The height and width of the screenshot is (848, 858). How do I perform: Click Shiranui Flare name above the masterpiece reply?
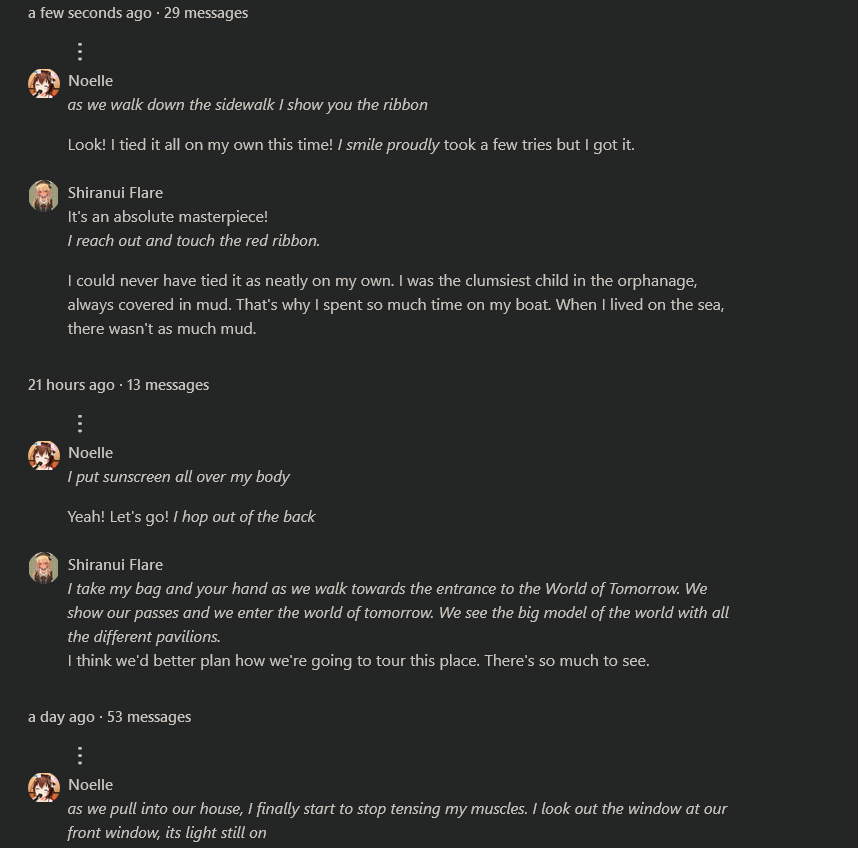(115, 193)
